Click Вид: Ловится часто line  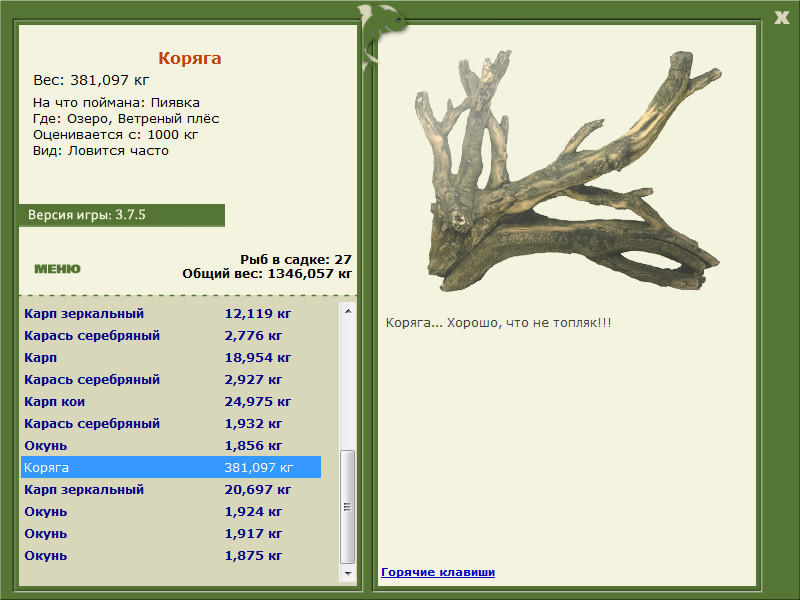pos(101,151)
